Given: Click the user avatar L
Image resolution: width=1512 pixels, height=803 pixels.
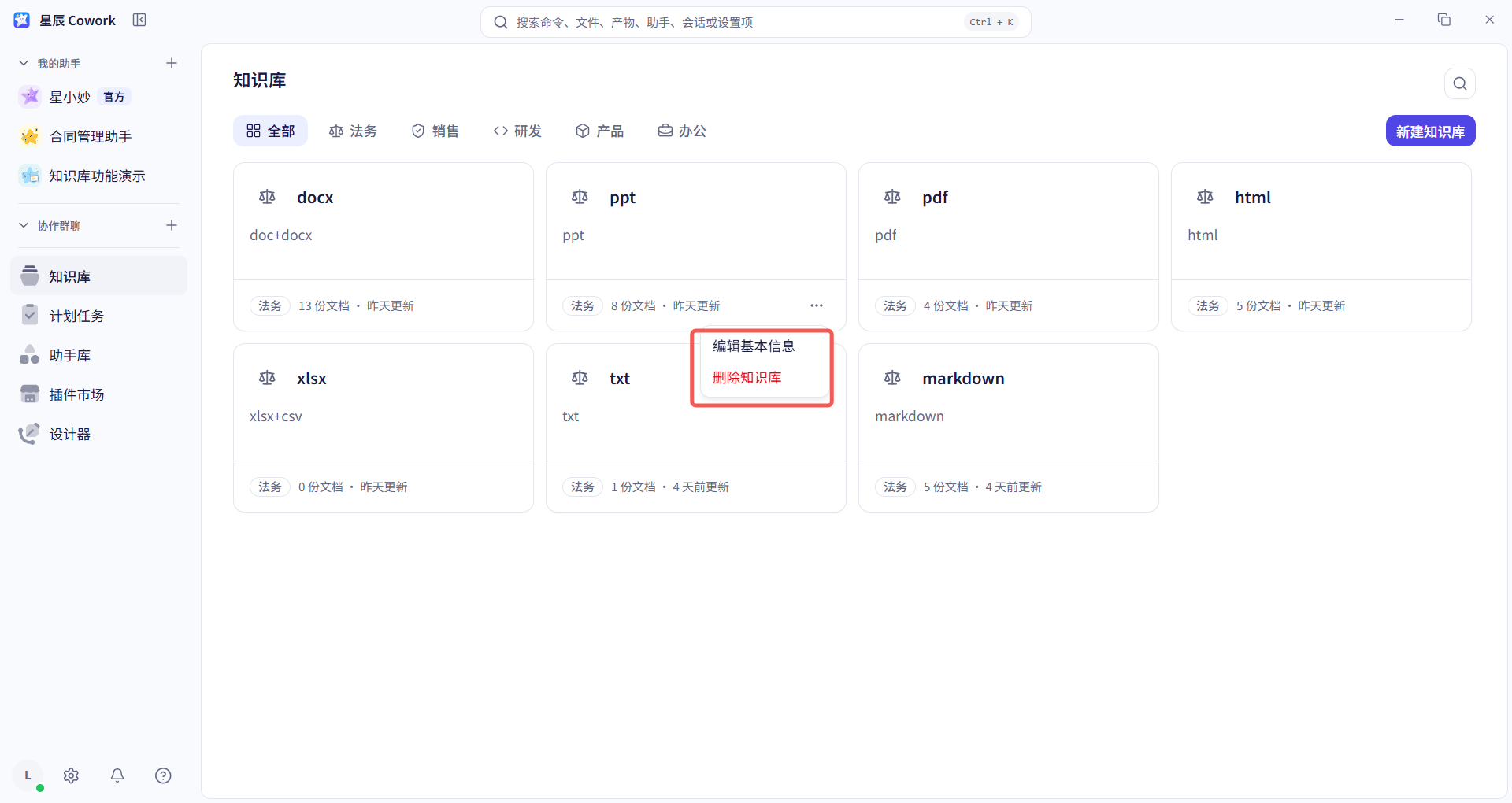Looking at the screenshot, I should pyautogui.click(x=28, y=775).
